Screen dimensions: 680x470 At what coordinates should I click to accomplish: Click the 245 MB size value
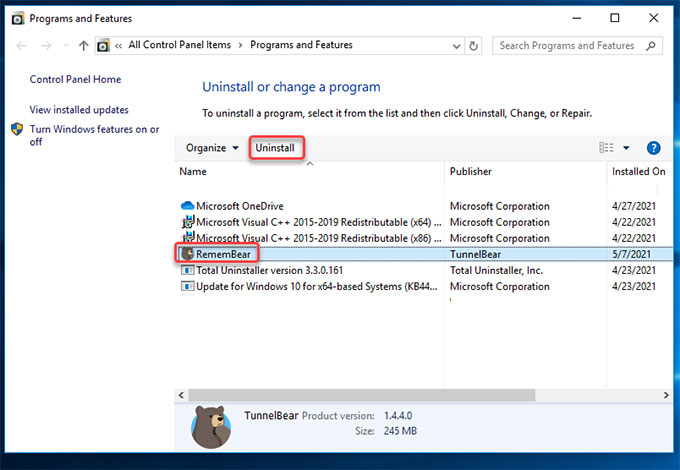400,431
